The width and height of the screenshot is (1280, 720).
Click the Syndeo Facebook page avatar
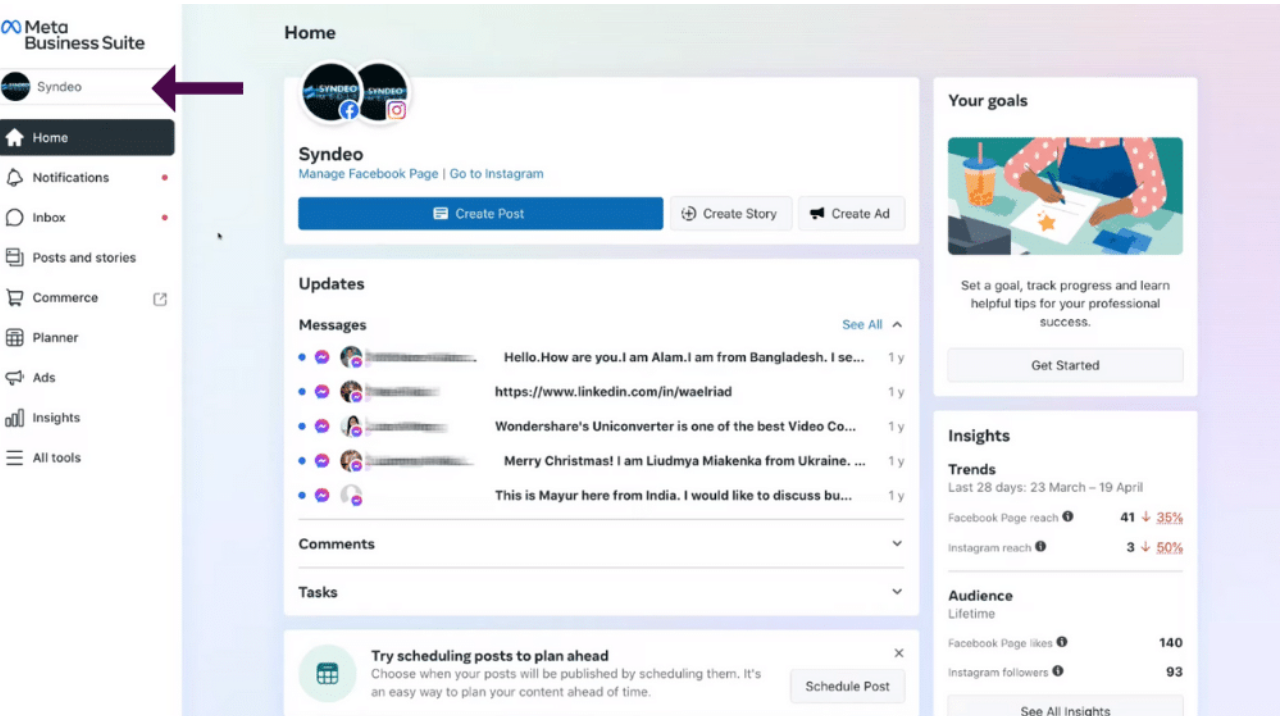(x=331, y=92)
